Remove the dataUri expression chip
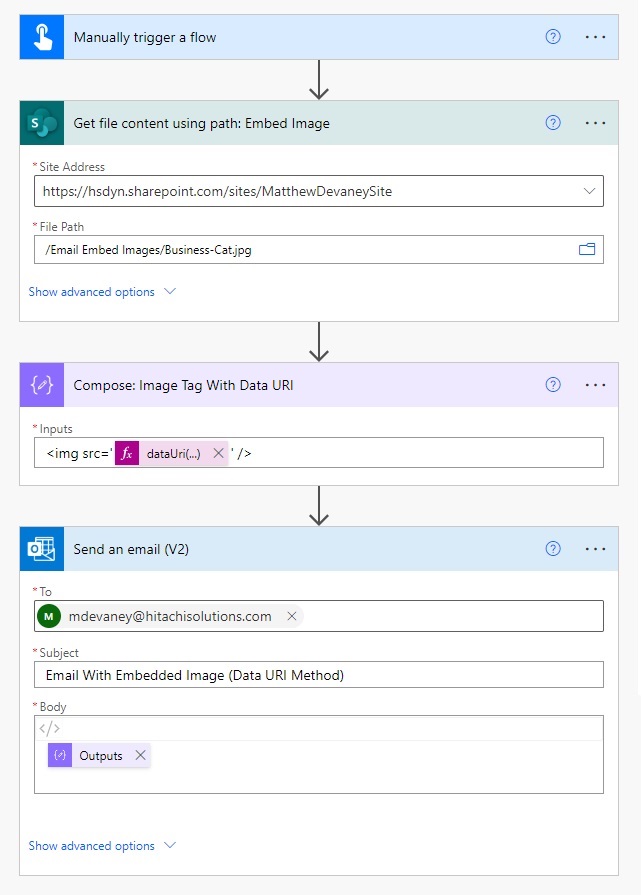Screen dimensions: 642x895 [220, 452]
